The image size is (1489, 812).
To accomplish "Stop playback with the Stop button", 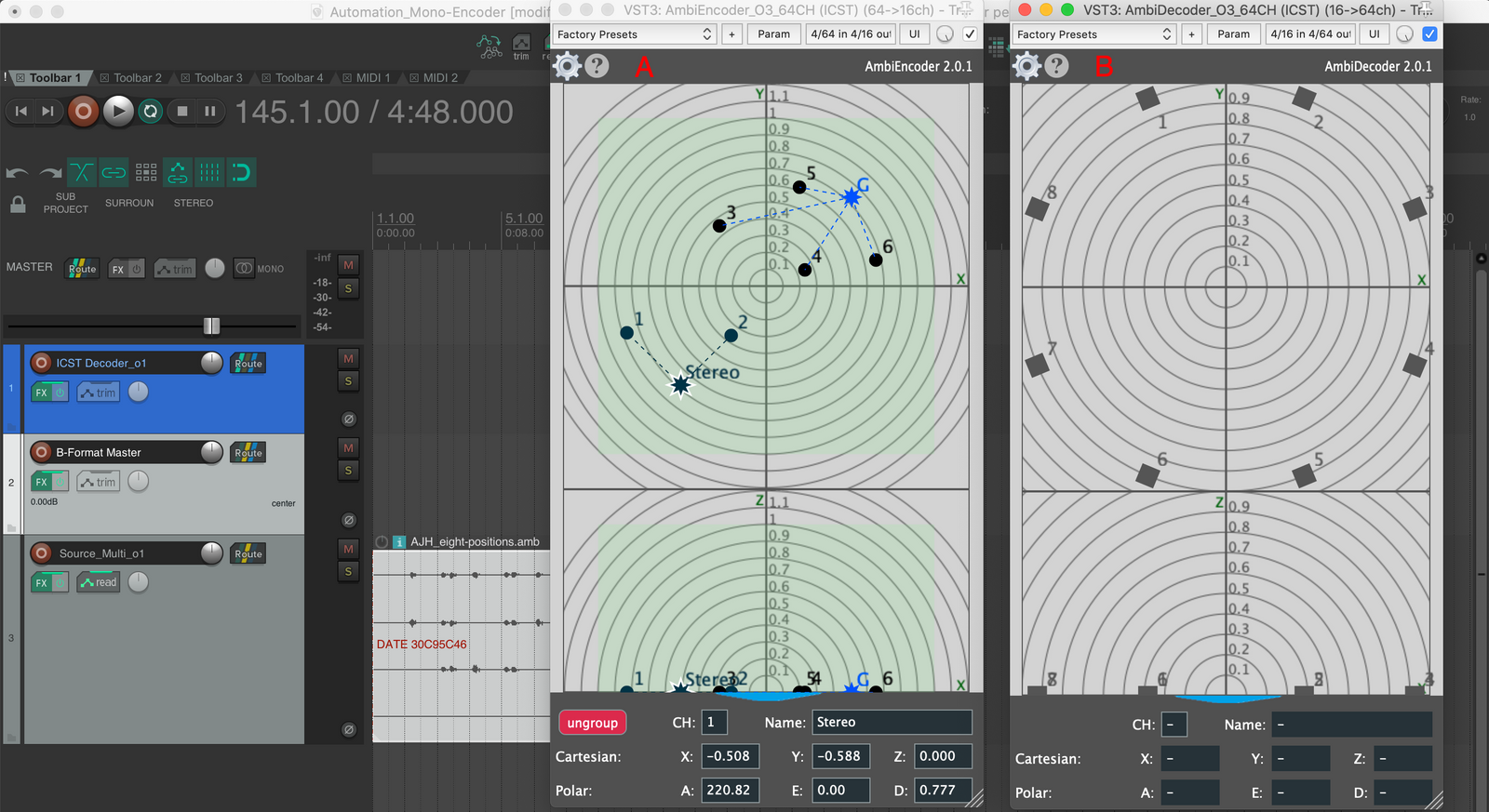I will pyautogui.click(x=182, y=112).
